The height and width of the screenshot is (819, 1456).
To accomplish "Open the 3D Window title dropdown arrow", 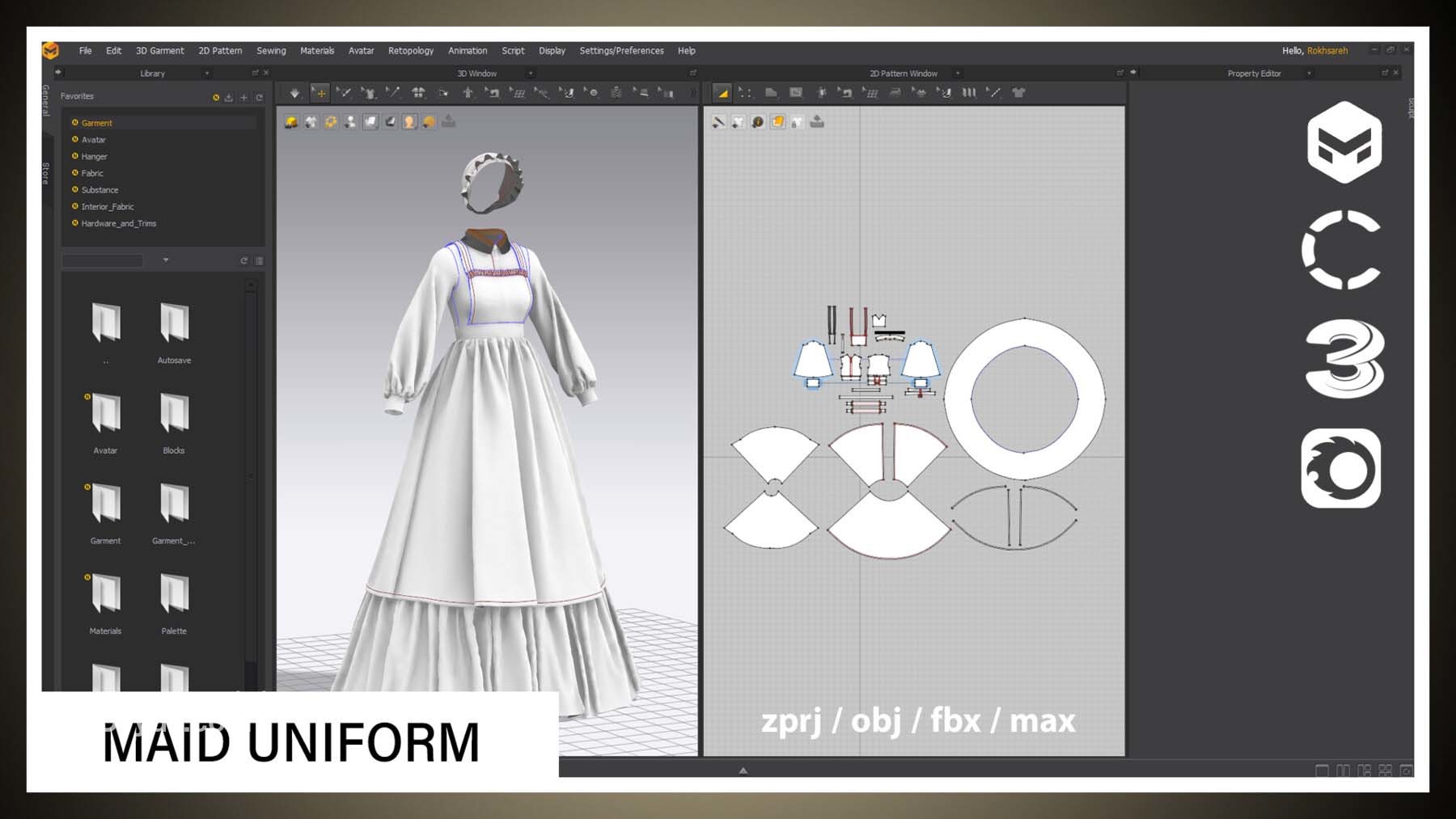I will (531, 74).
